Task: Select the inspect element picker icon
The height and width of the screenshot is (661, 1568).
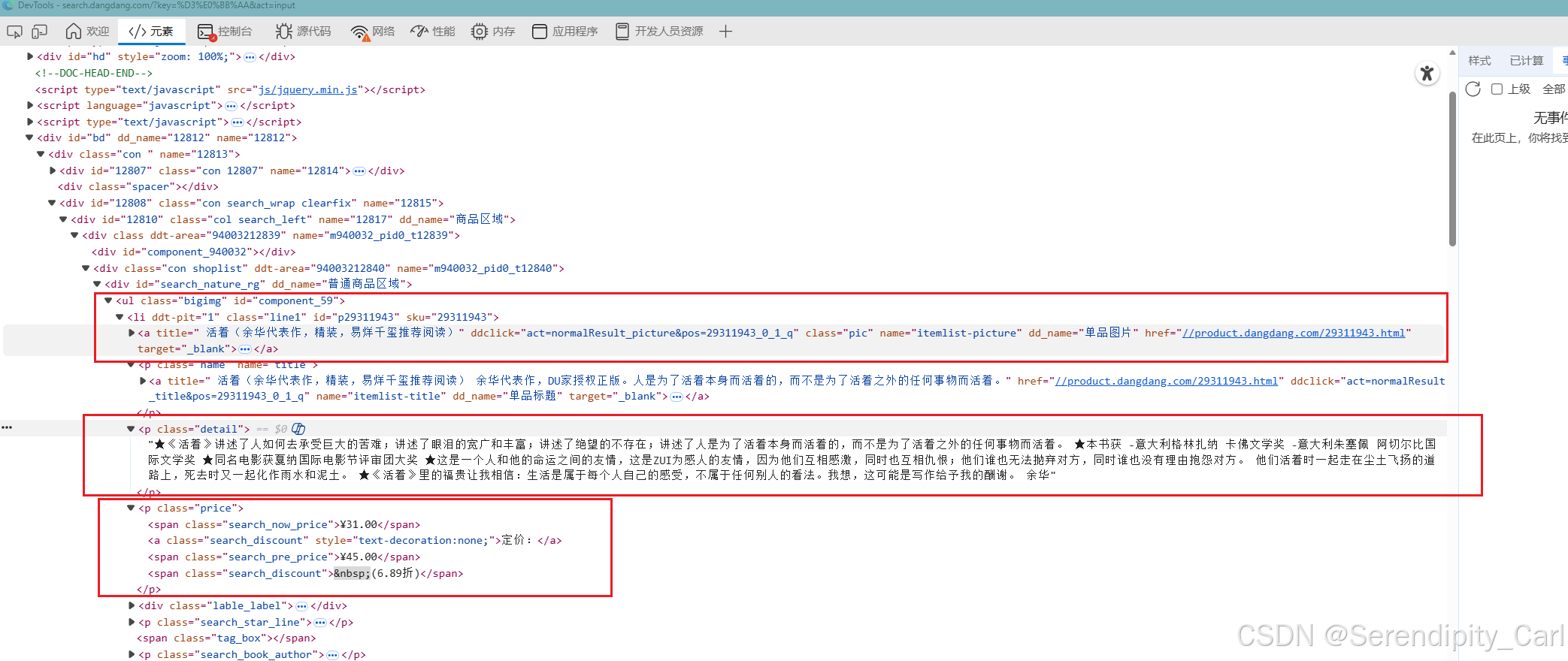Action: (x=14, y=32)
